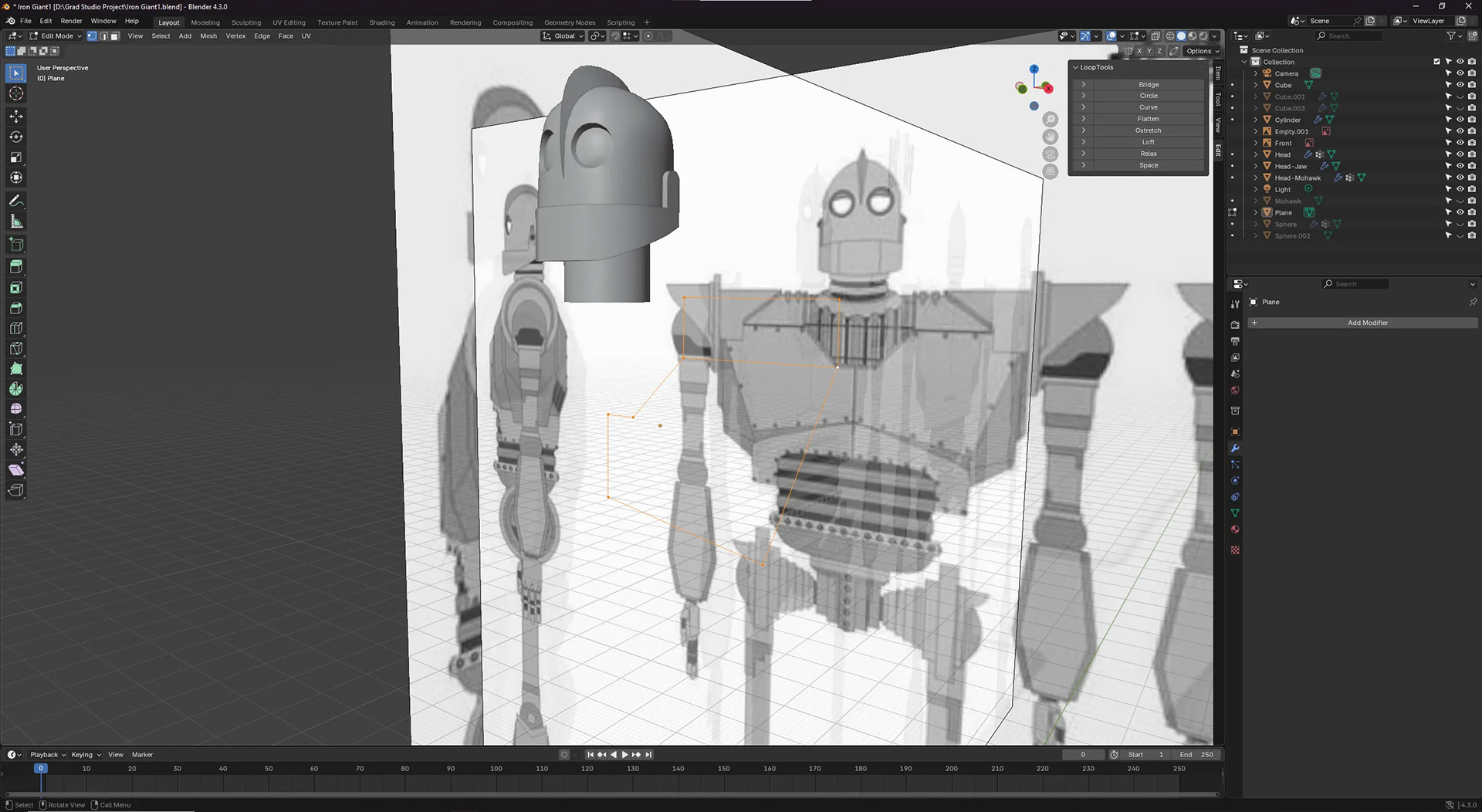
Task: Expand the Bridge LoopTools options
Action: tap(1084, 84)
